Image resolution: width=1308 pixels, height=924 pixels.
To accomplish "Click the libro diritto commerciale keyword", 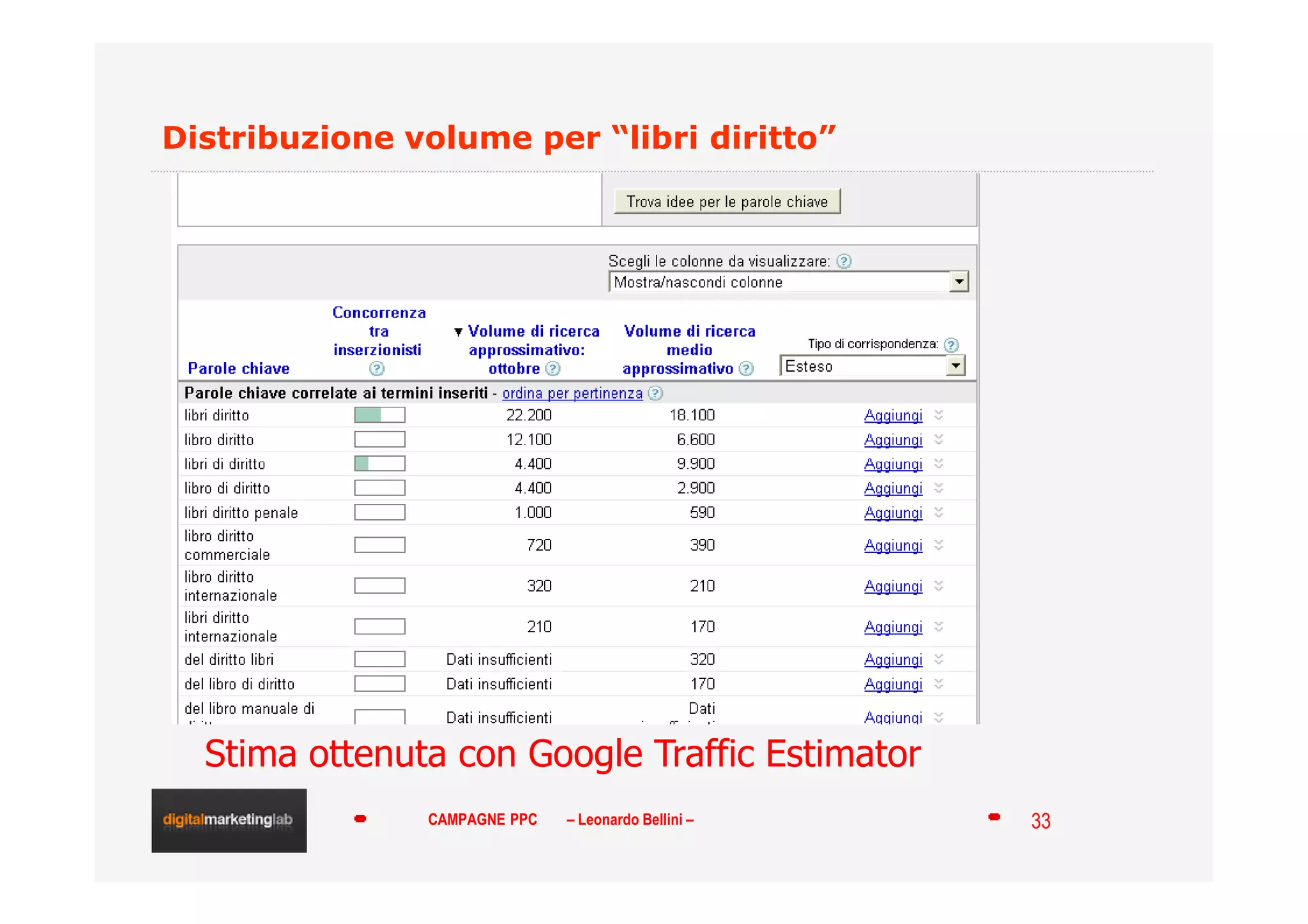I will coord(227,545).
